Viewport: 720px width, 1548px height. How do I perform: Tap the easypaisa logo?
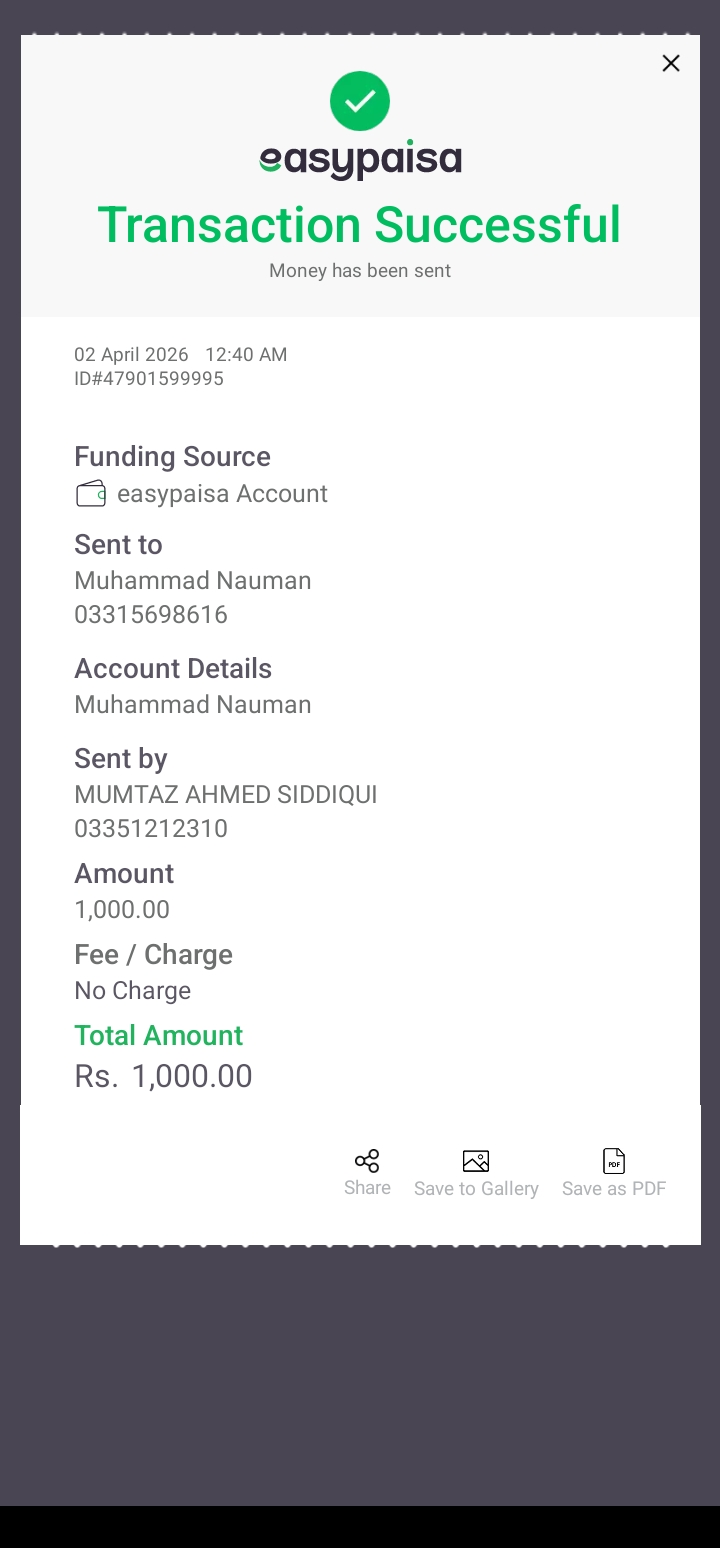pyautogui.click(x=360, y=160)
